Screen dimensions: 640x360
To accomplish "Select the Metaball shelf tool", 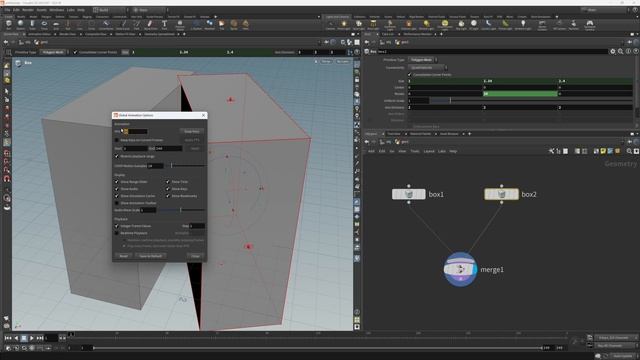I will point(209,25).
